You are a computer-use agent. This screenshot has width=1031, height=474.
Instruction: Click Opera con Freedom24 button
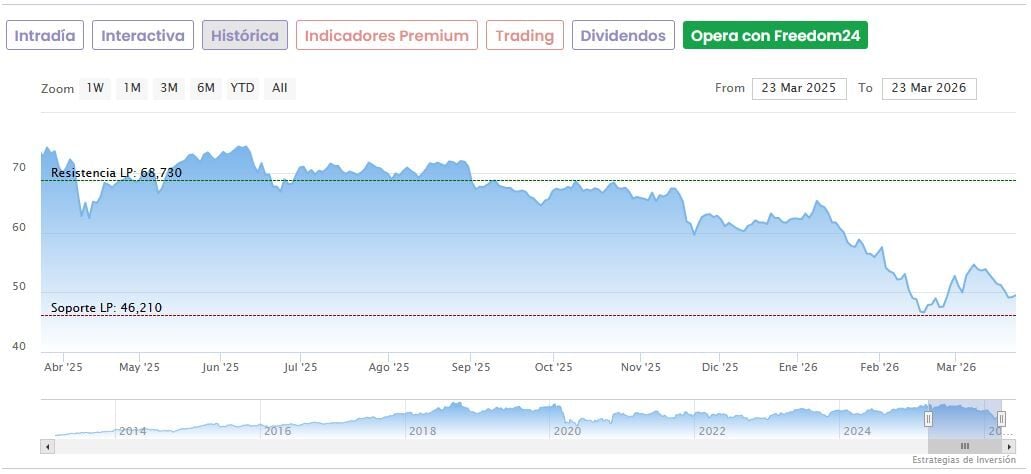pos(775,36)
